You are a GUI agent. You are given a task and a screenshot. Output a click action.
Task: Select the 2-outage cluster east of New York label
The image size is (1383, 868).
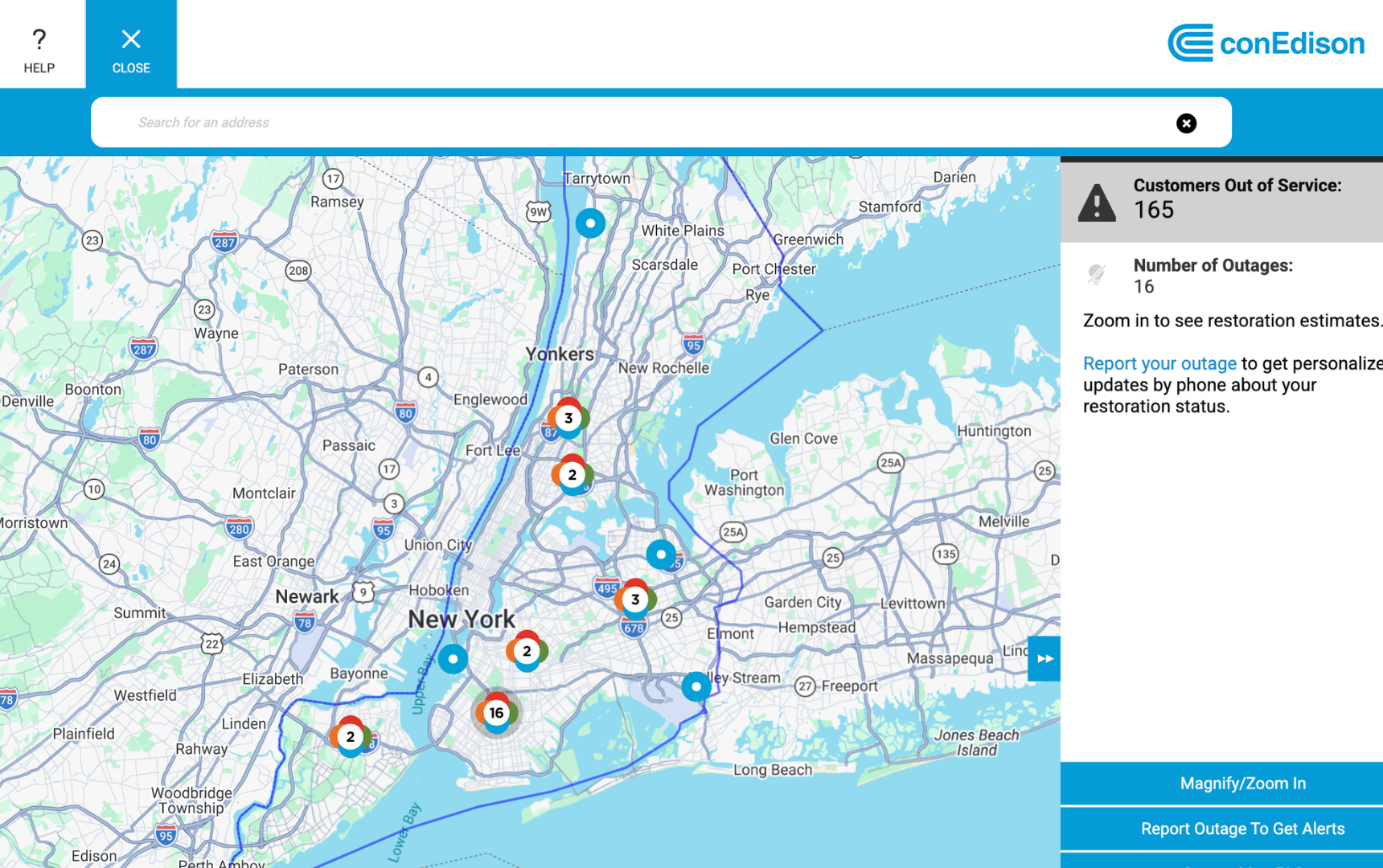click(527, 652)
